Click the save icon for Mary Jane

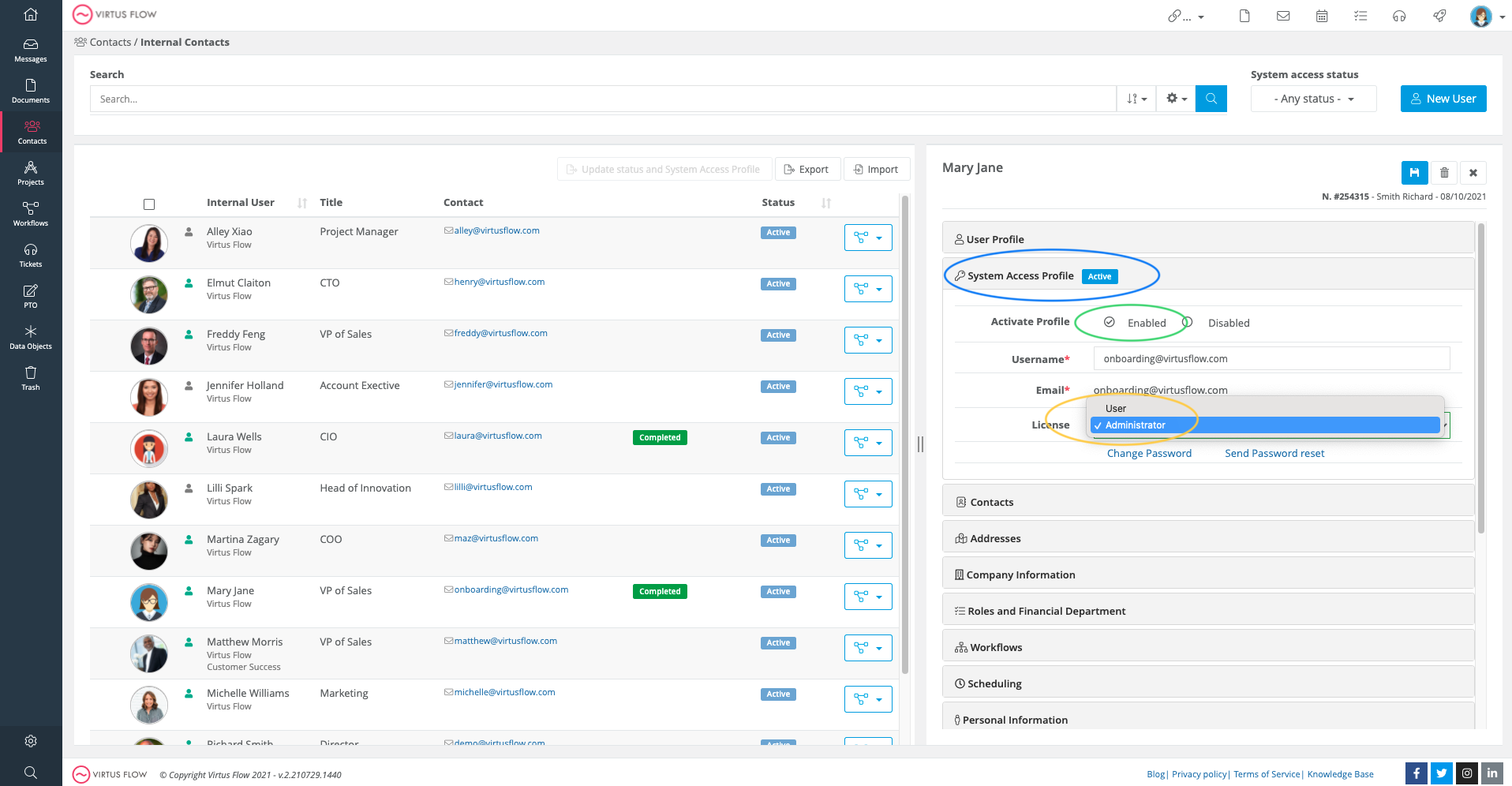[1414, 172]
